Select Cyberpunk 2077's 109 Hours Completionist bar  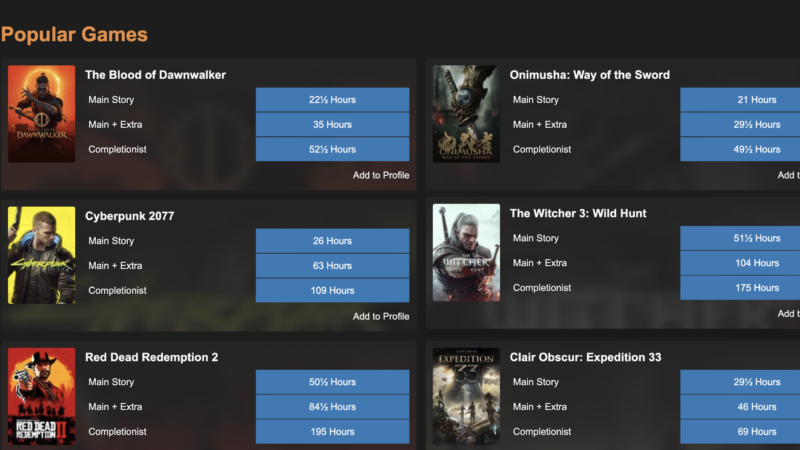coord(332,291)
